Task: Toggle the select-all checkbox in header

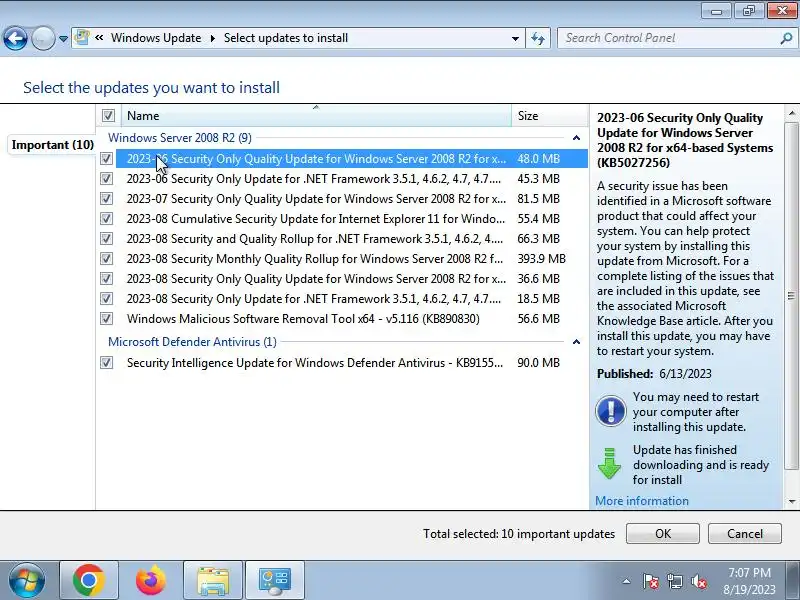Action: coord(108,115)
